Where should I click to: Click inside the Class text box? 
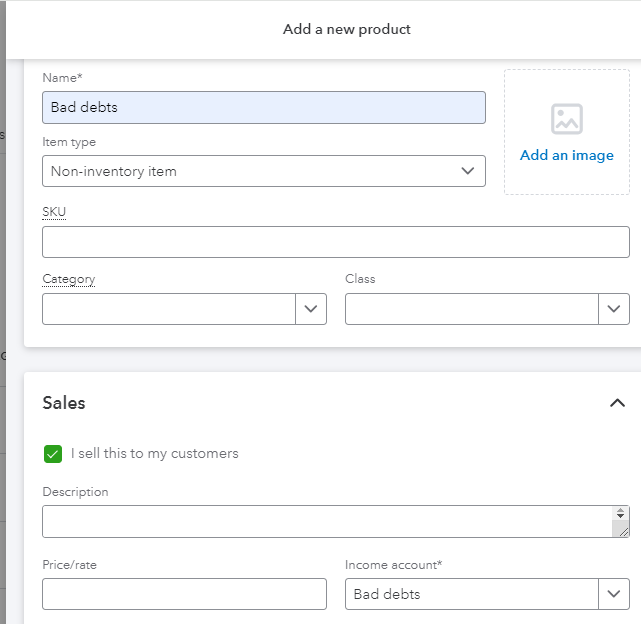pos(471,309)
